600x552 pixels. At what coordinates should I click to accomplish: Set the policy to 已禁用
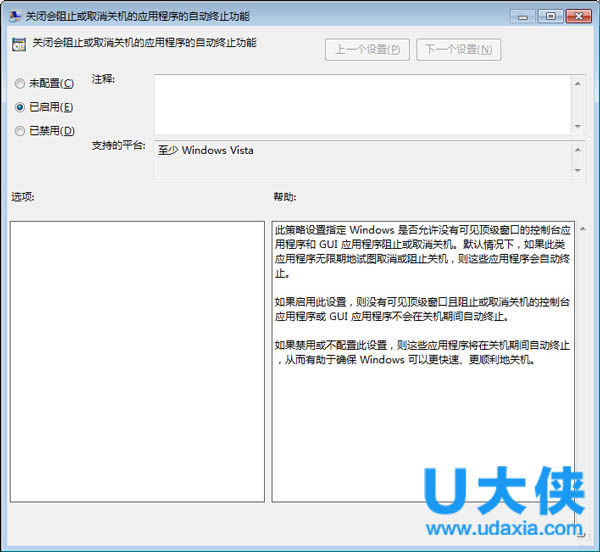20,131
